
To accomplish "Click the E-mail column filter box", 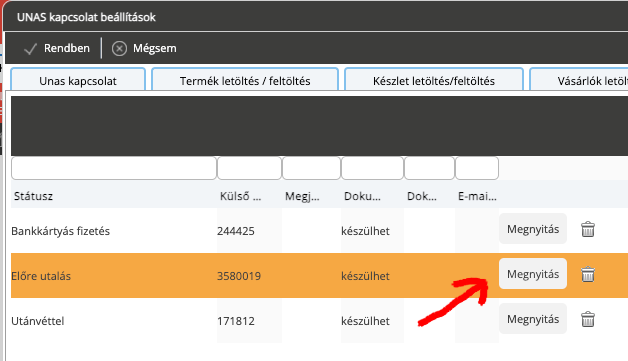I will point(477,168).
